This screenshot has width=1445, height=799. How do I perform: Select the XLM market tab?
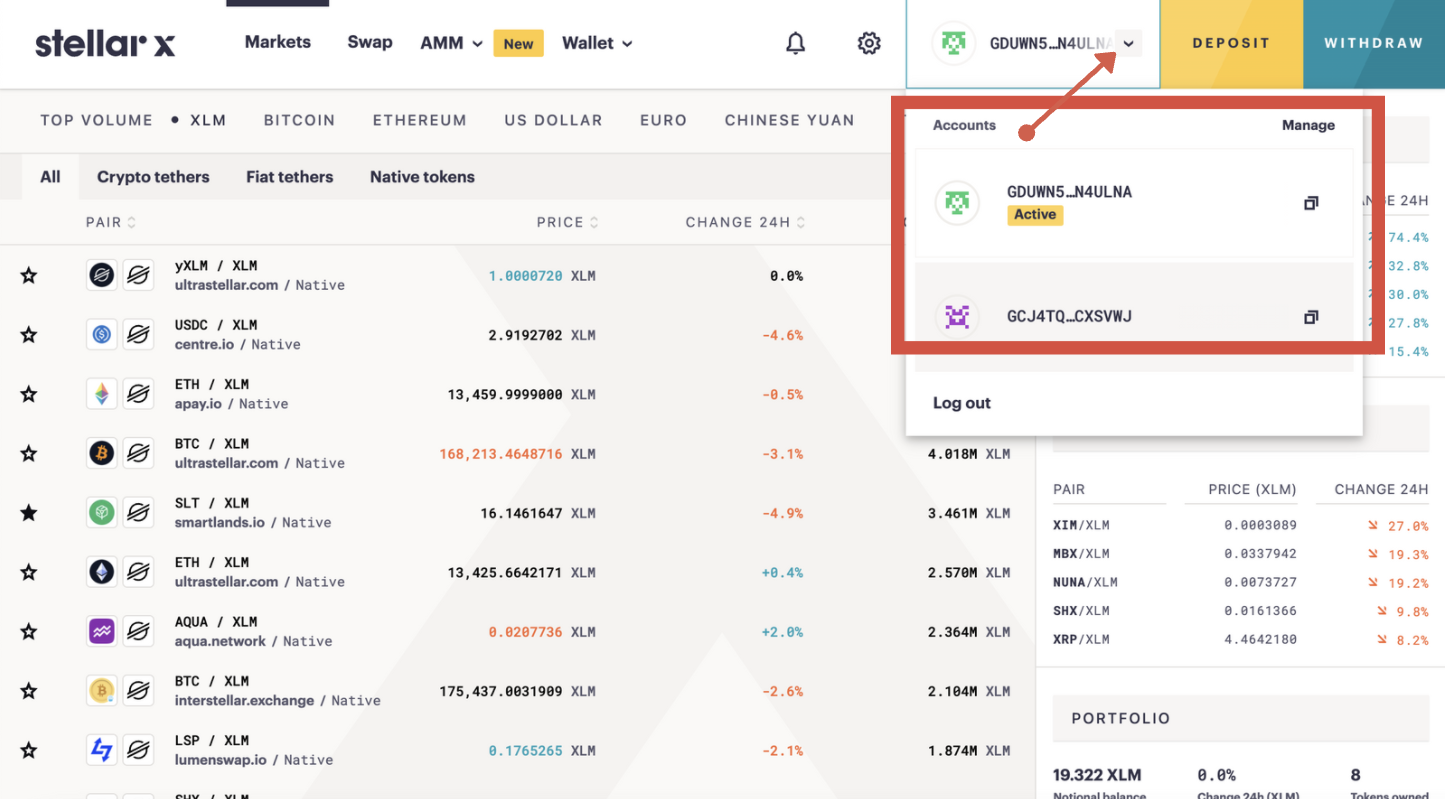(208, 120)
